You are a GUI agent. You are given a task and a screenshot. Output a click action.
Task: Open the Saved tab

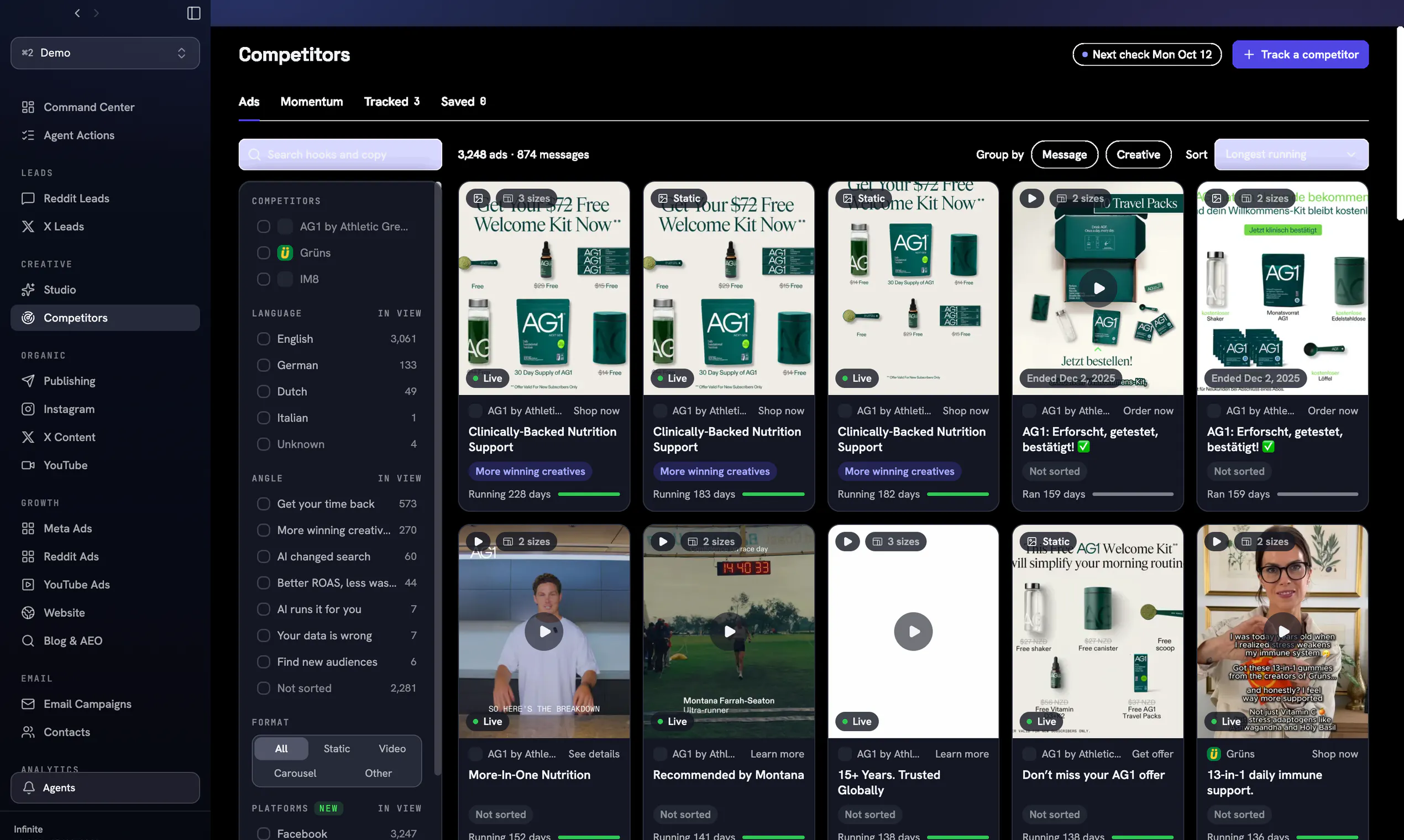[x=463, y=102]
